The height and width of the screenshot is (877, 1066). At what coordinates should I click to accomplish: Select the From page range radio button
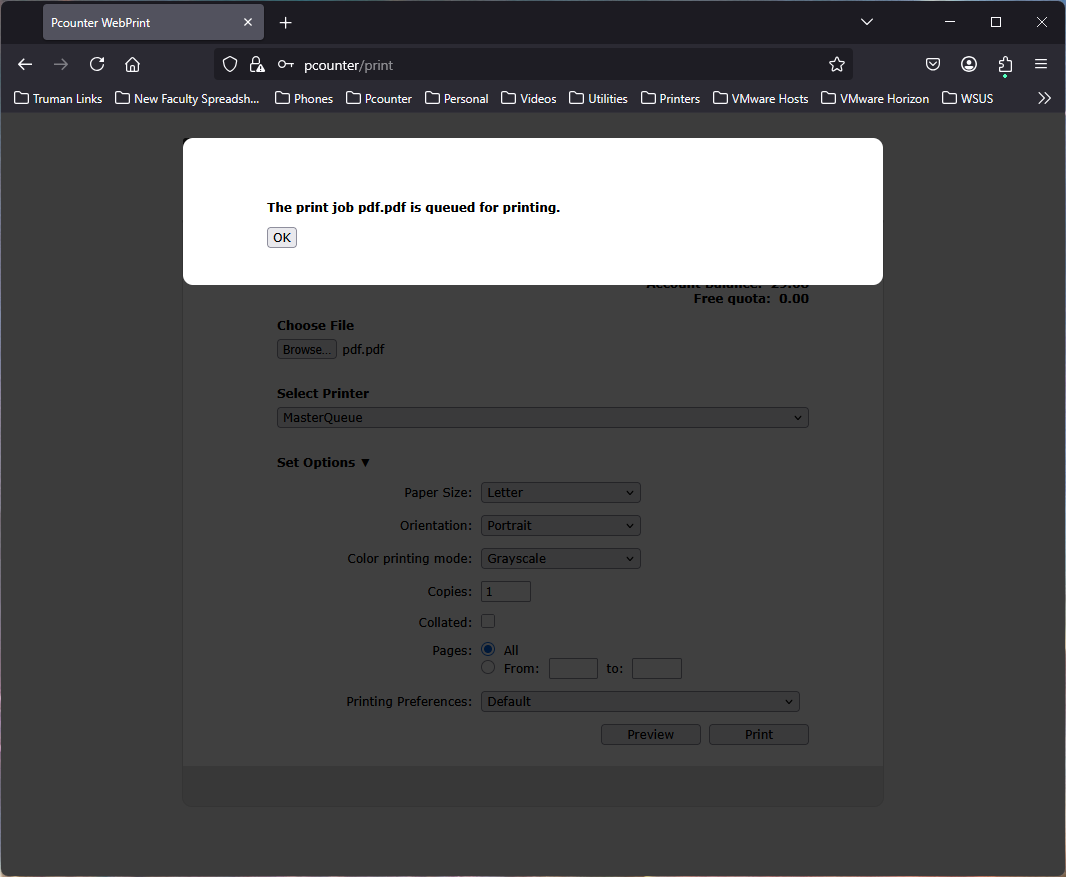(488, 668)
